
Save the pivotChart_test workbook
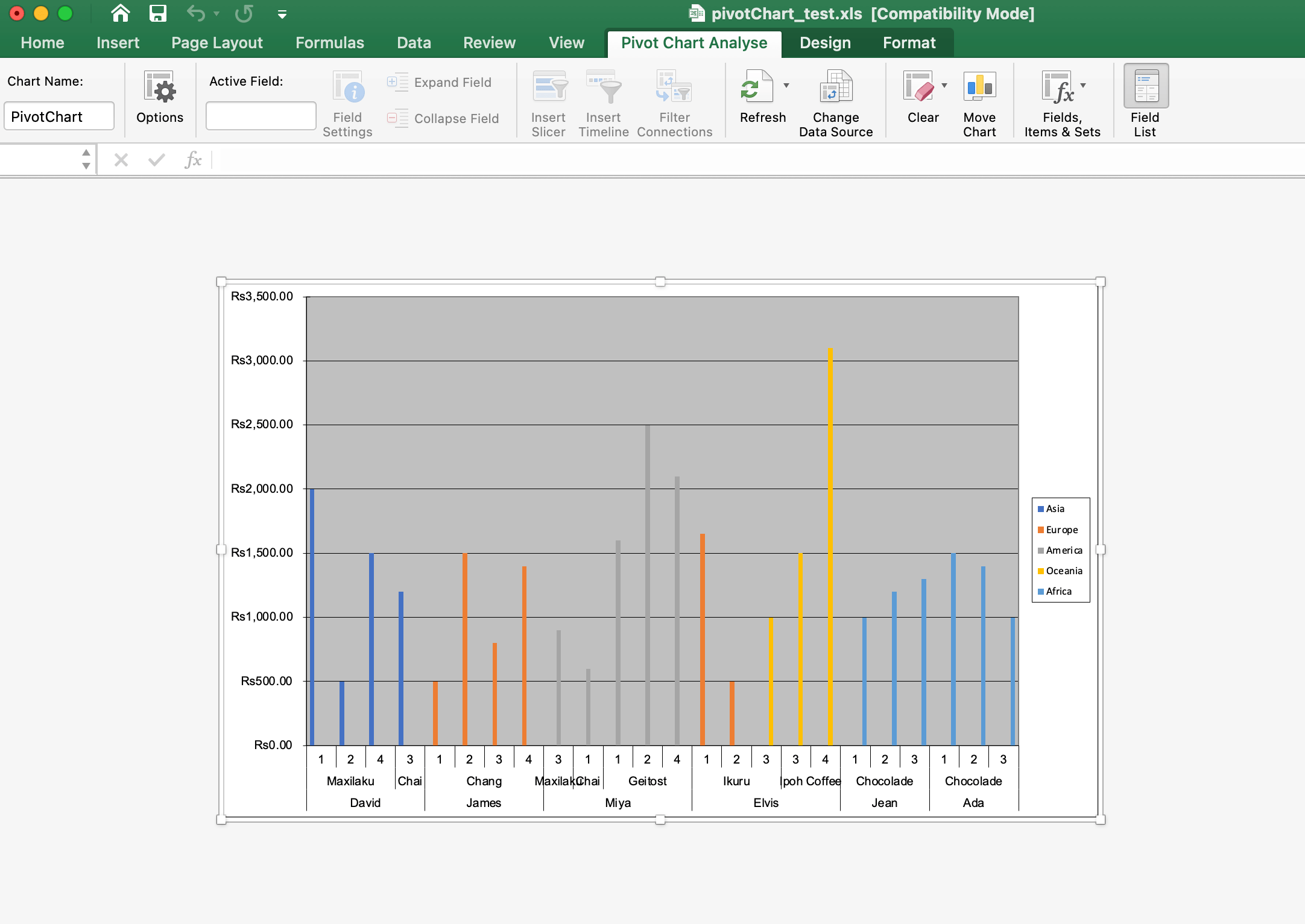tap(157, 13)
